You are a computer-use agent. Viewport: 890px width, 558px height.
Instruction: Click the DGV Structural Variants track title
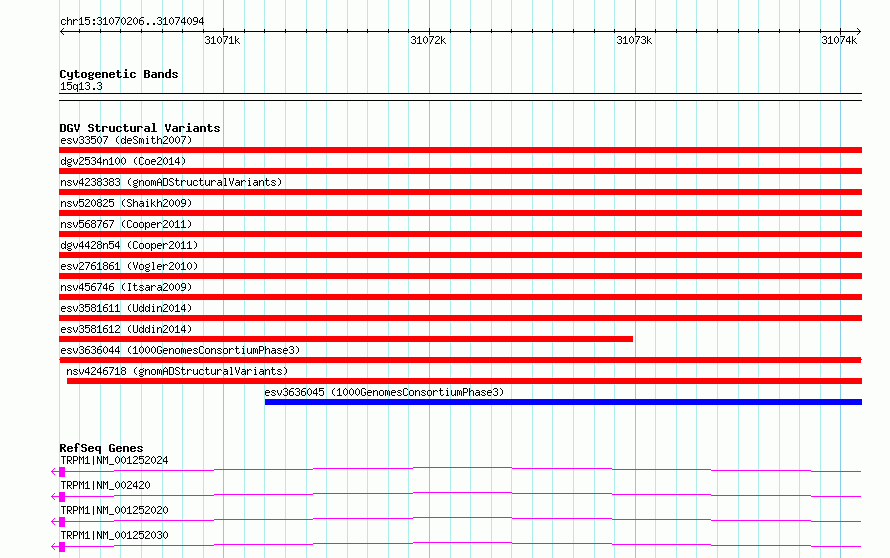[140, 128]
